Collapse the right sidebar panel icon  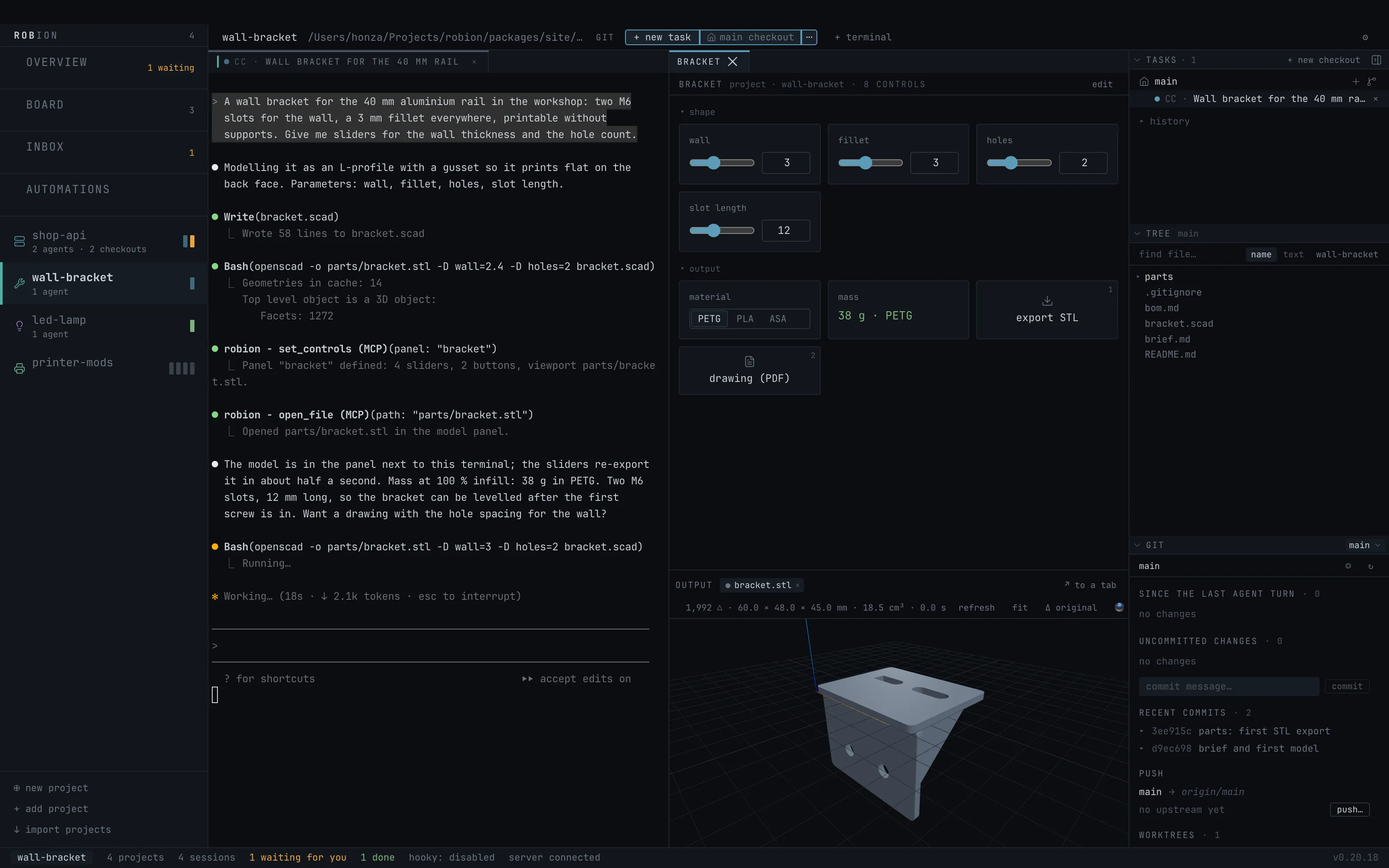tap(1376, 60)
